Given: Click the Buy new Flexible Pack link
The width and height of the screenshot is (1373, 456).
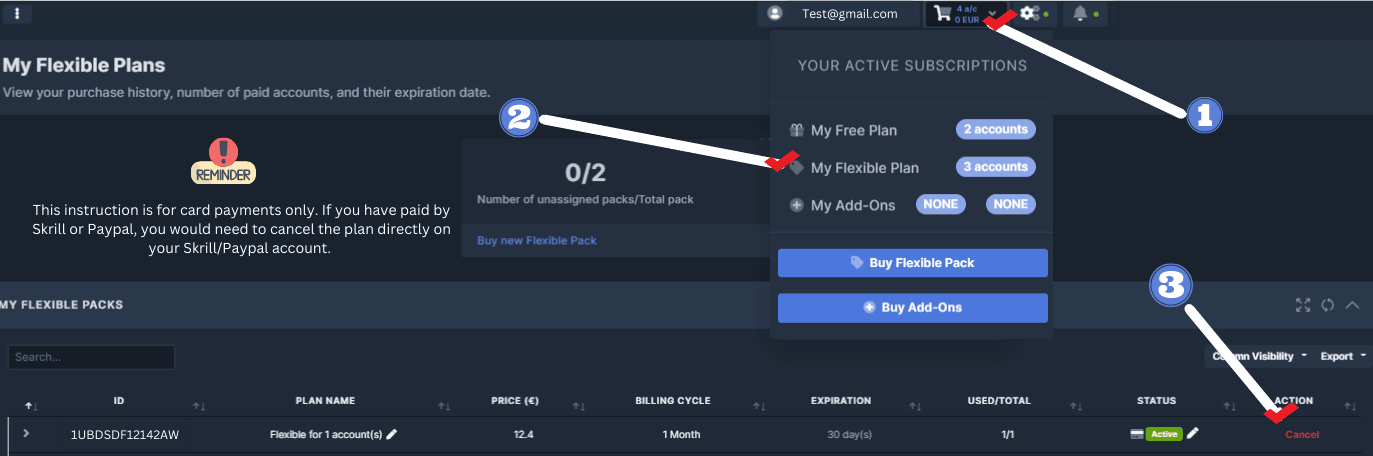Looking at the screenshot, I should [x=536, y=241].
